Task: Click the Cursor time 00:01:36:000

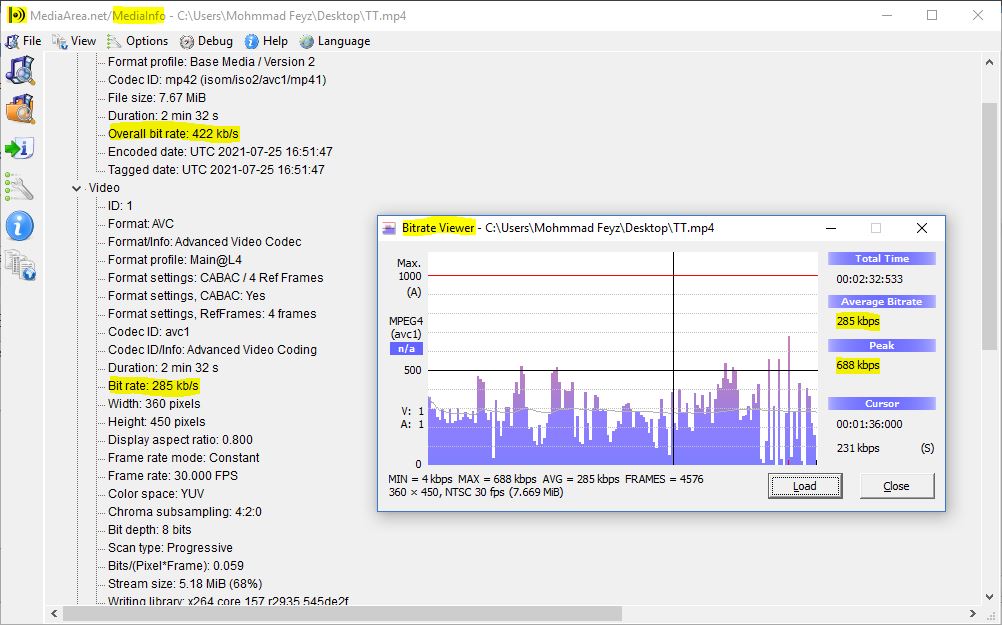Action: [x=869, y=424]
